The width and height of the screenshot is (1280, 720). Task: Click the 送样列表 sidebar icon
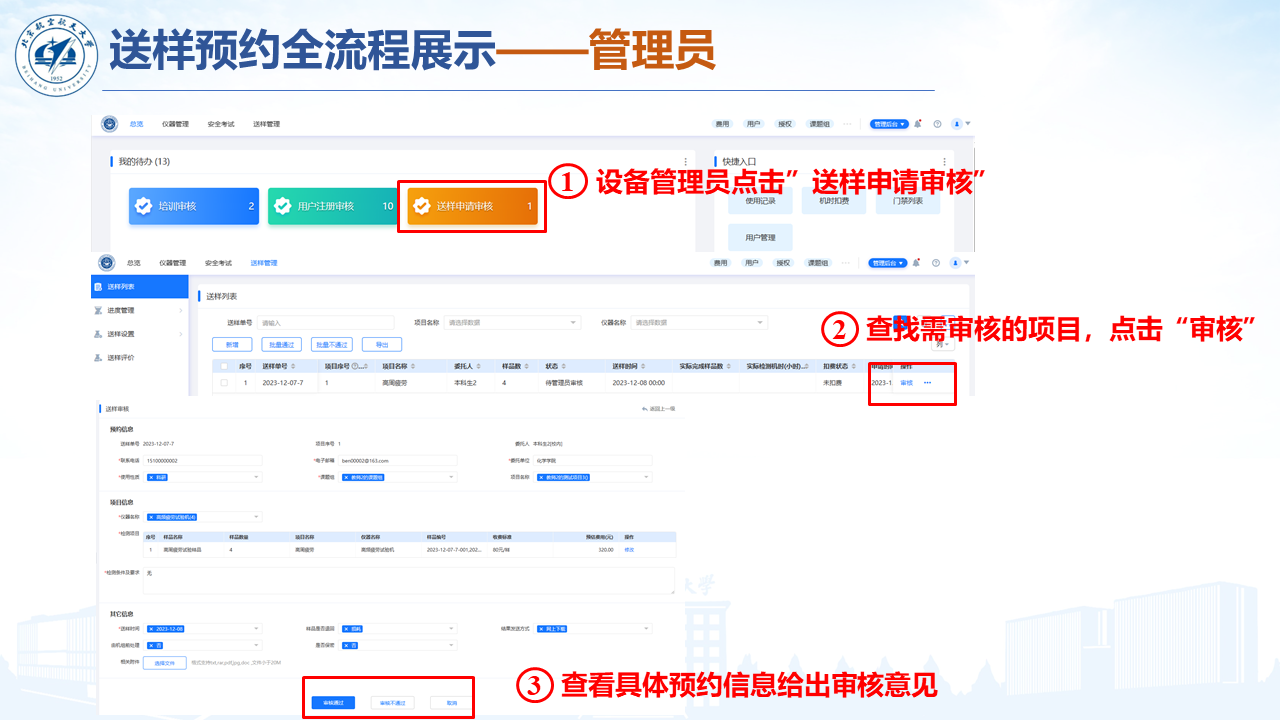(98, 287)
